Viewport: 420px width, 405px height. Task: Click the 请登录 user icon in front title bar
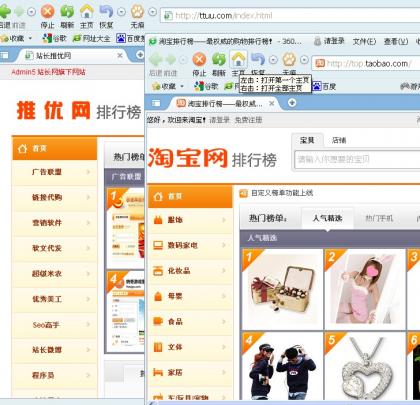(318, 41)
